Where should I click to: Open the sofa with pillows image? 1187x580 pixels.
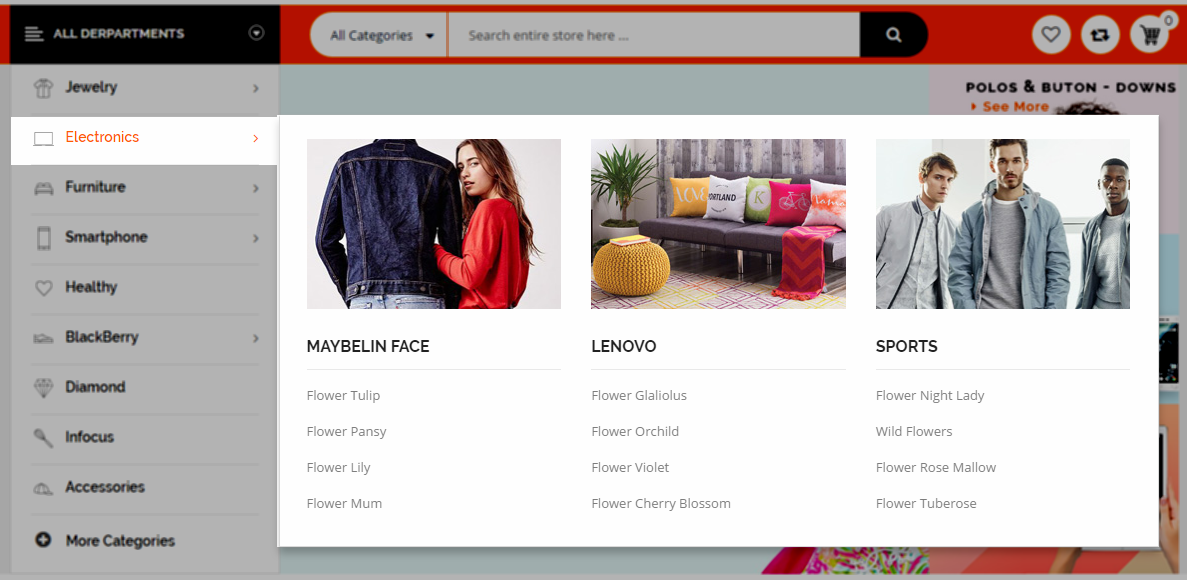[x=718, y=224]
